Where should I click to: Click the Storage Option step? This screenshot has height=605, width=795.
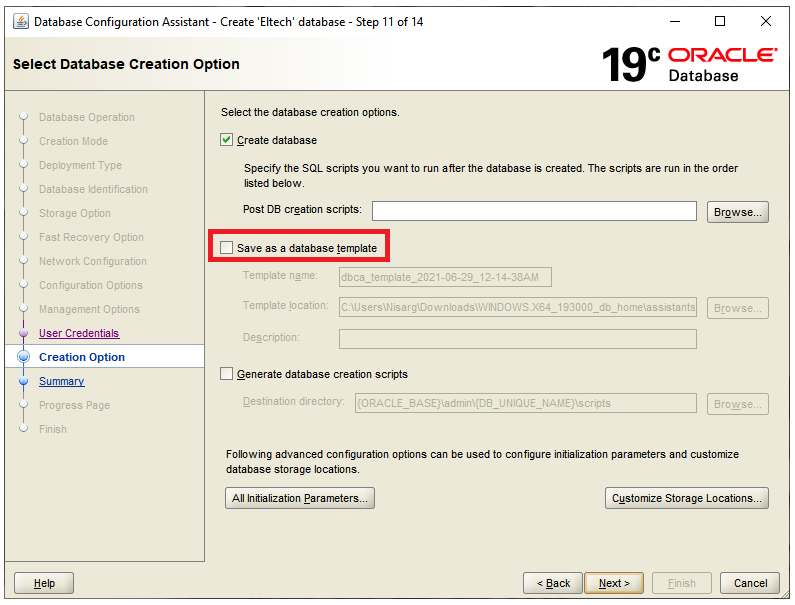click(x=75, y=213)
